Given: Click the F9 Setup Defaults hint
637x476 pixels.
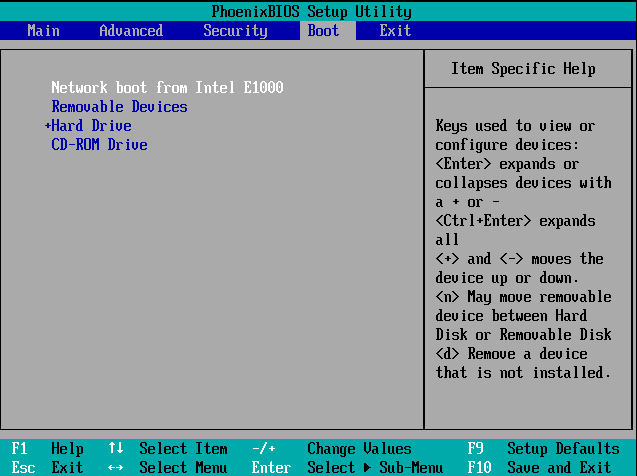Looking at the screenshot, I should [x=544, y=448].
